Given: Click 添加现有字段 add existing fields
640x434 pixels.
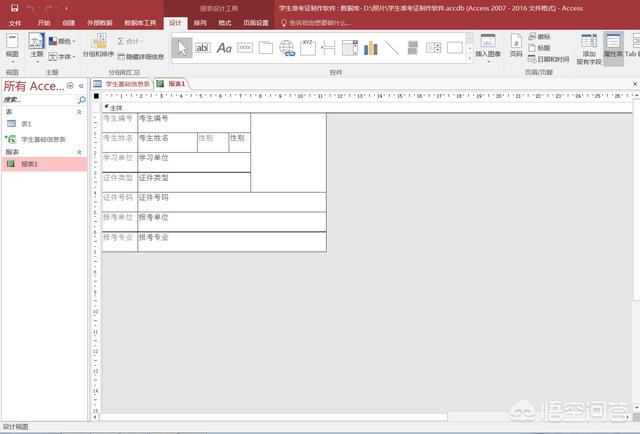Looking at the screenshot, I should (589, 49).
